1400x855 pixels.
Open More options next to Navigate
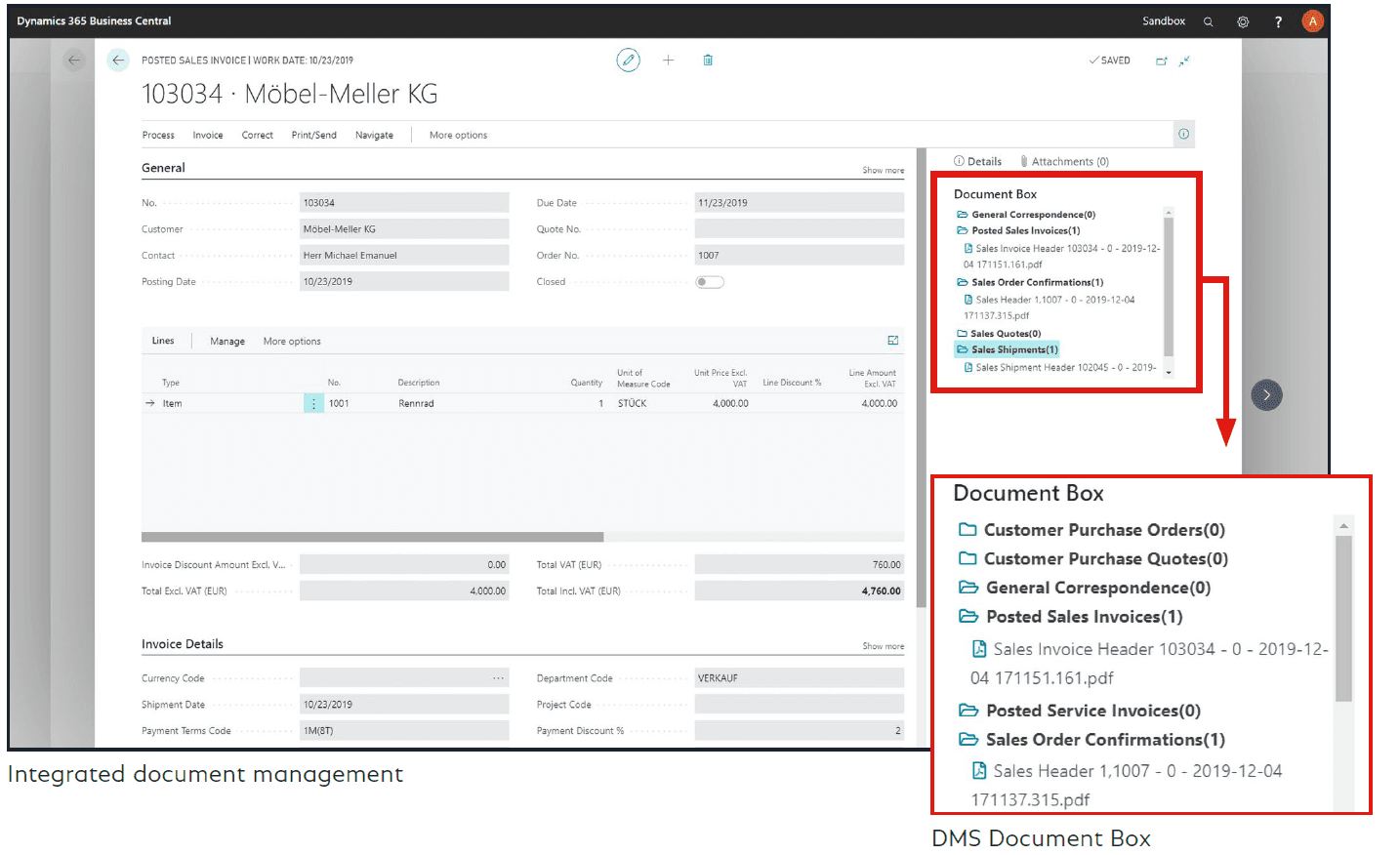pos(459,136)
